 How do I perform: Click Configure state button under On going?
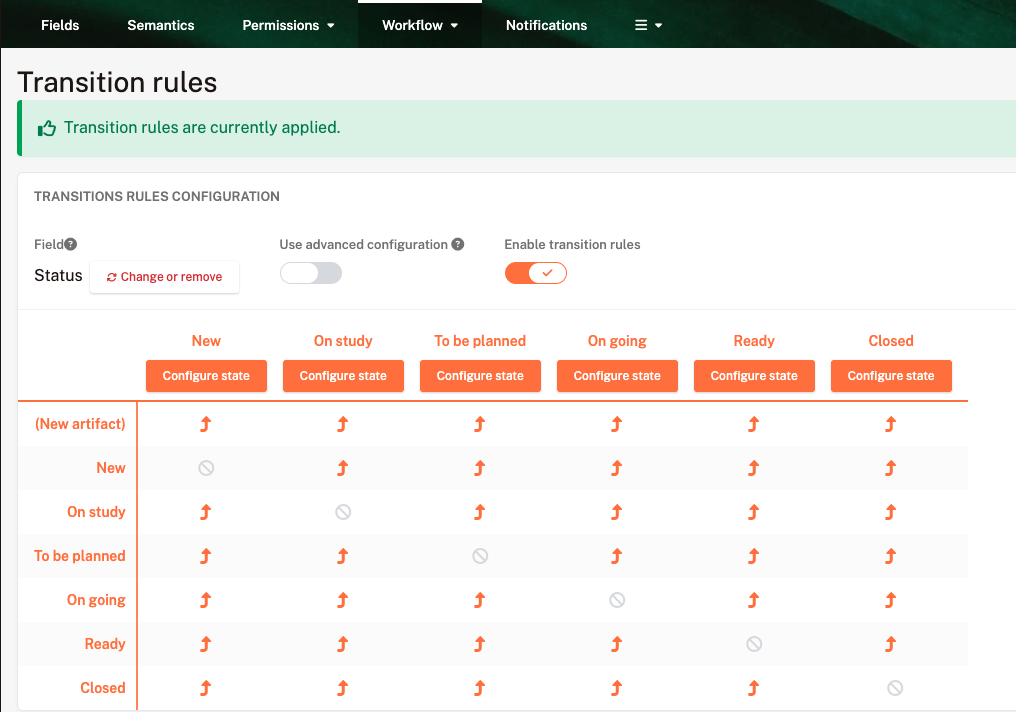click(617, 376)
